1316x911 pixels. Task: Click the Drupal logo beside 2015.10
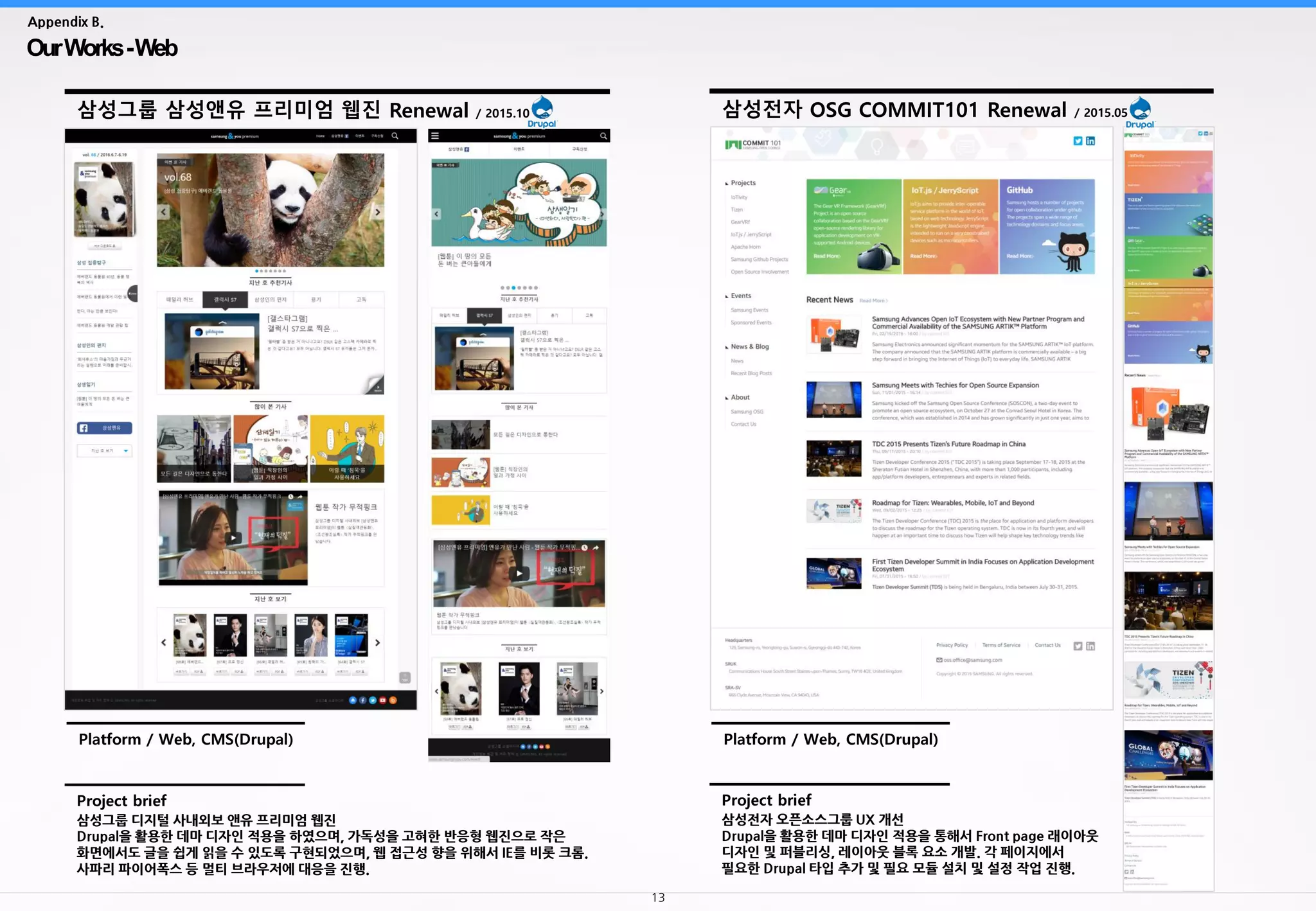tap(542, 112)
